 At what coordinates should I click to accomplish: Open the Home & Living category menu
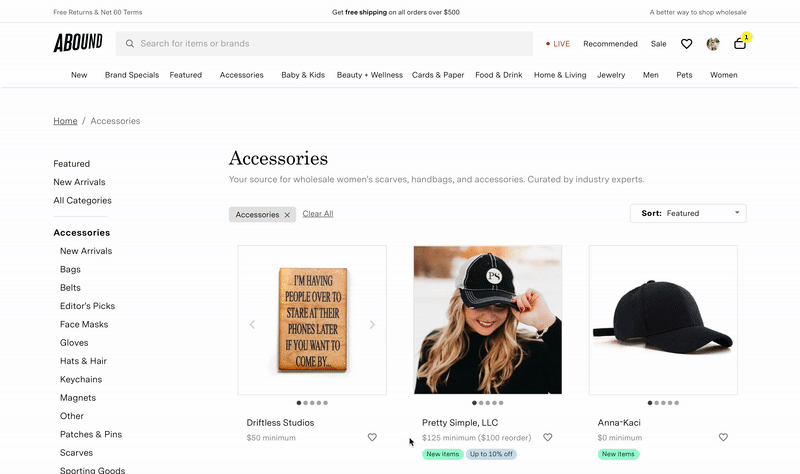pos(560,75)
